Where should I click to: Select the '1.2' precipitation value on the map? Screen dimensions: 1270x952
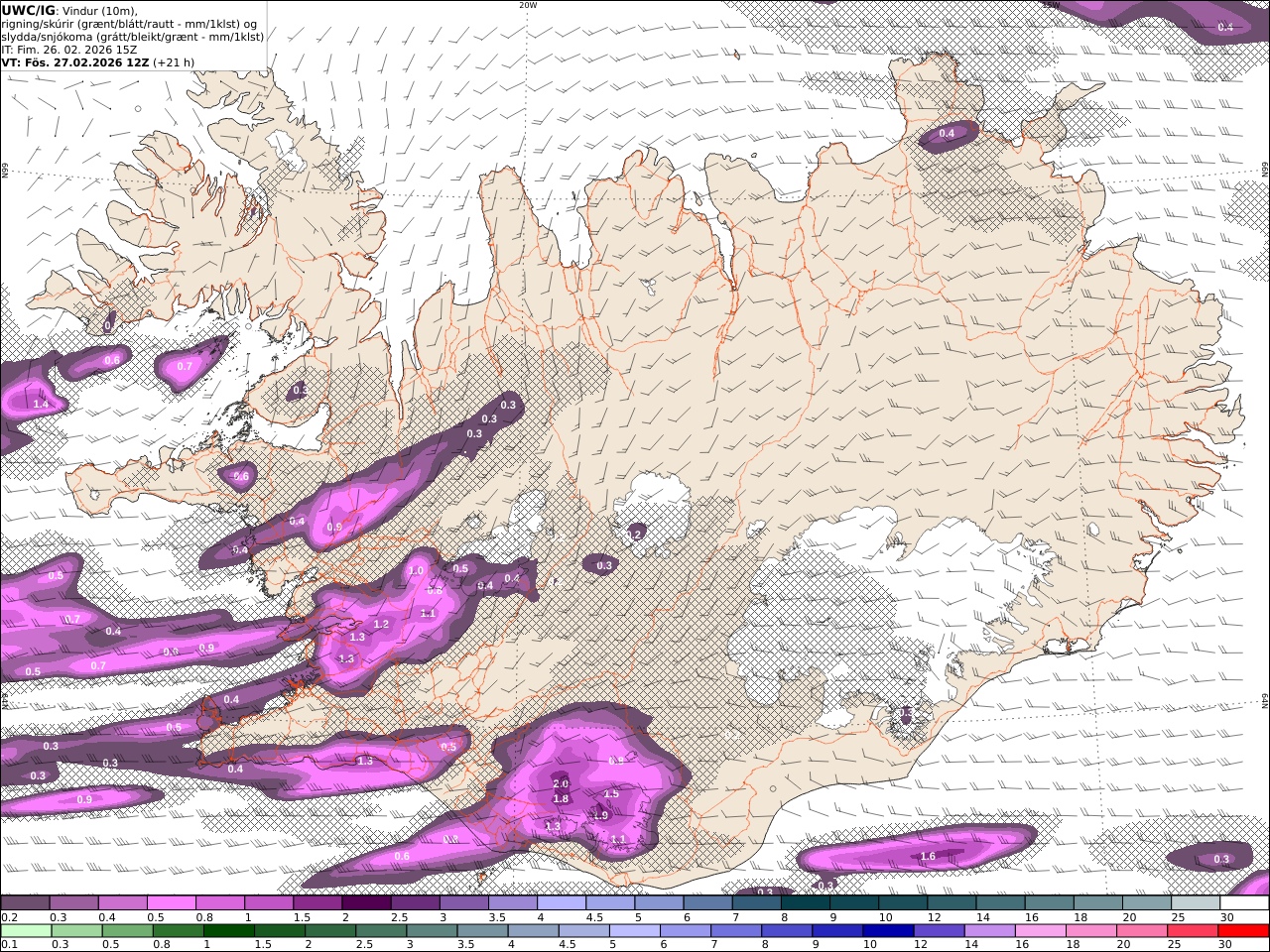point(380,625)
